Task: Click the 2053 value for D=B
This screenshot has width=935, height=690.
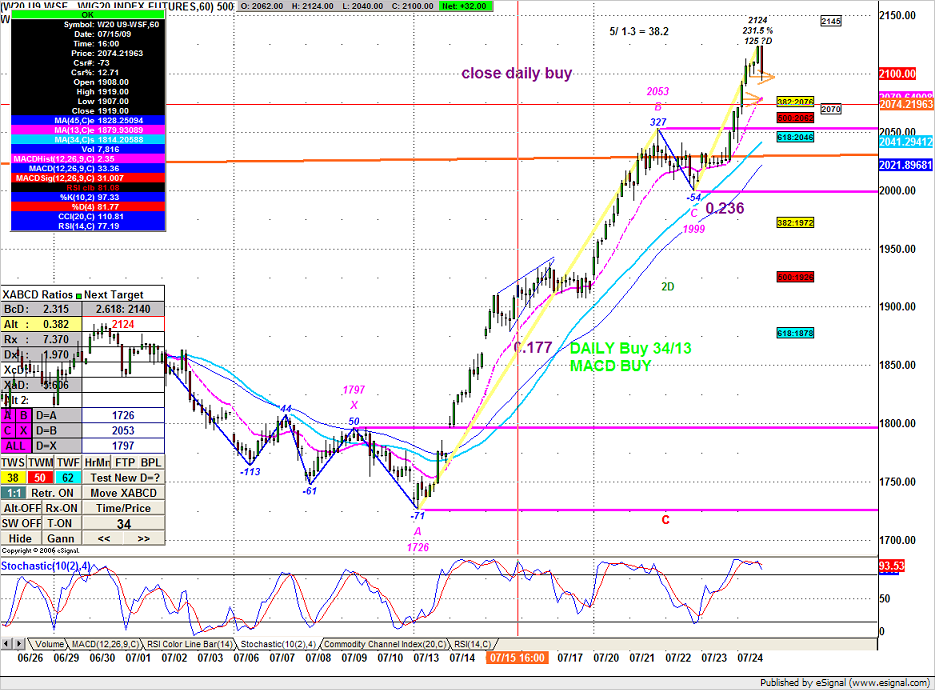Action: (x=123, y=431)
